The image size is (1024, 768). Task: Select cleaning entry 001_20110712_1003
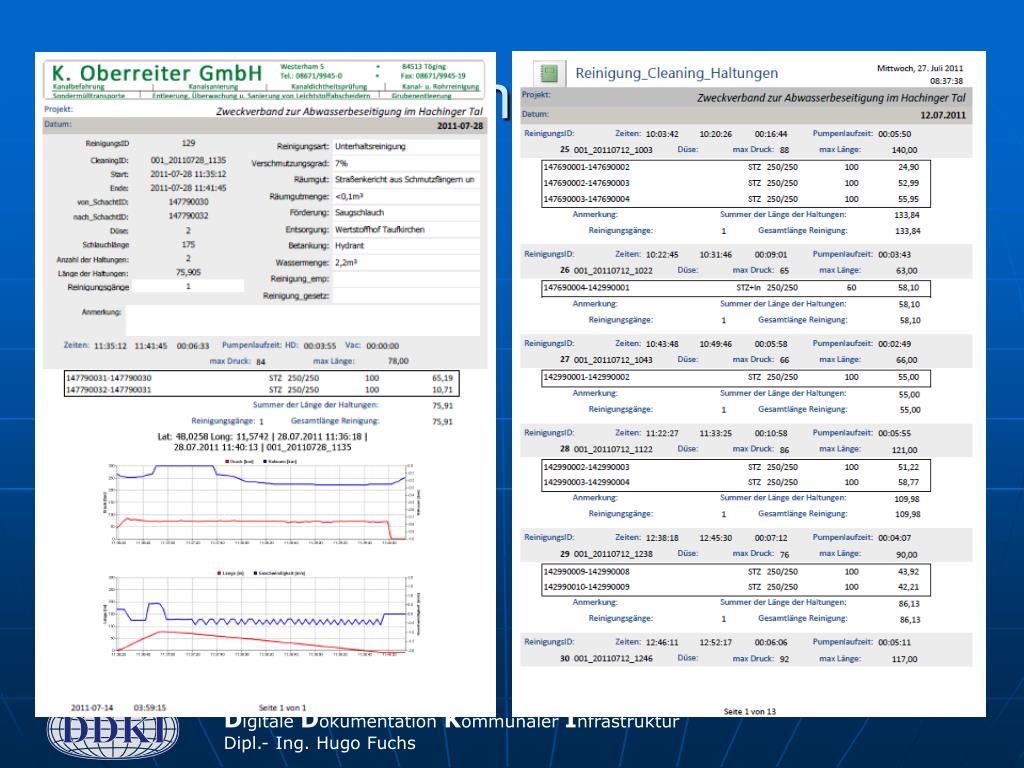pyautogui.click(x=613, y=150)
